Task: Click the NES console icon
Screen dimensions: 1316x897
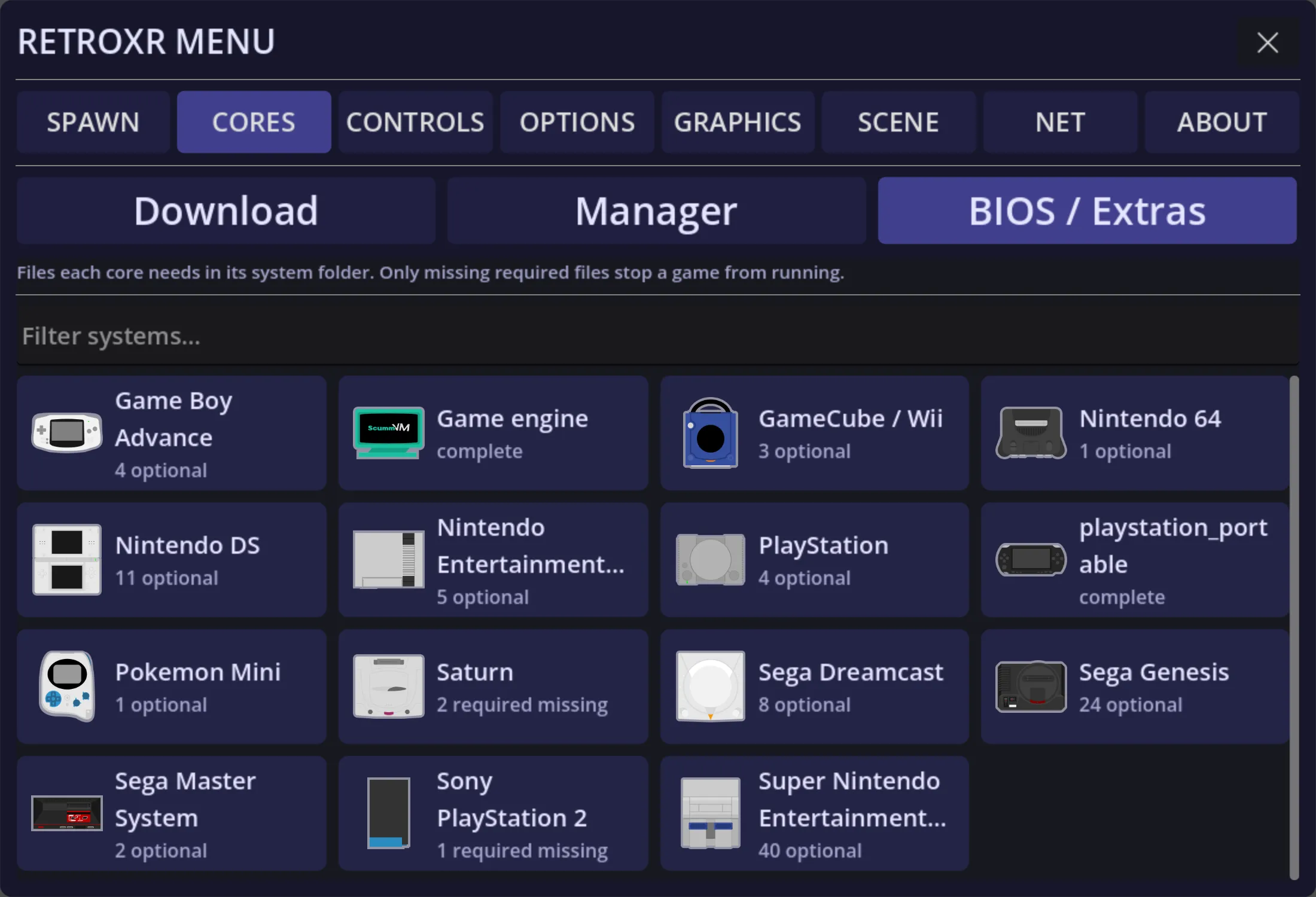Action: (388, 560)
